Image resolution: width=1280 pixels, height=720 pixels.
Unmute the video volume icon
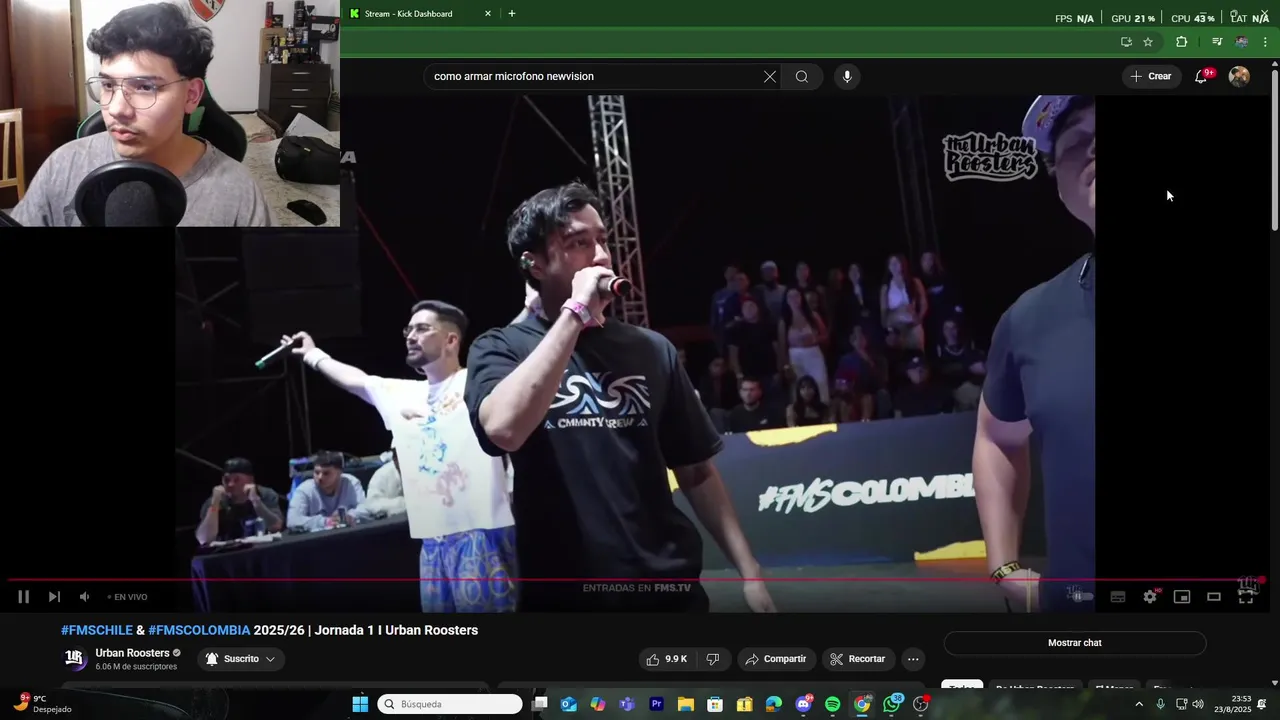coord(84,597)
